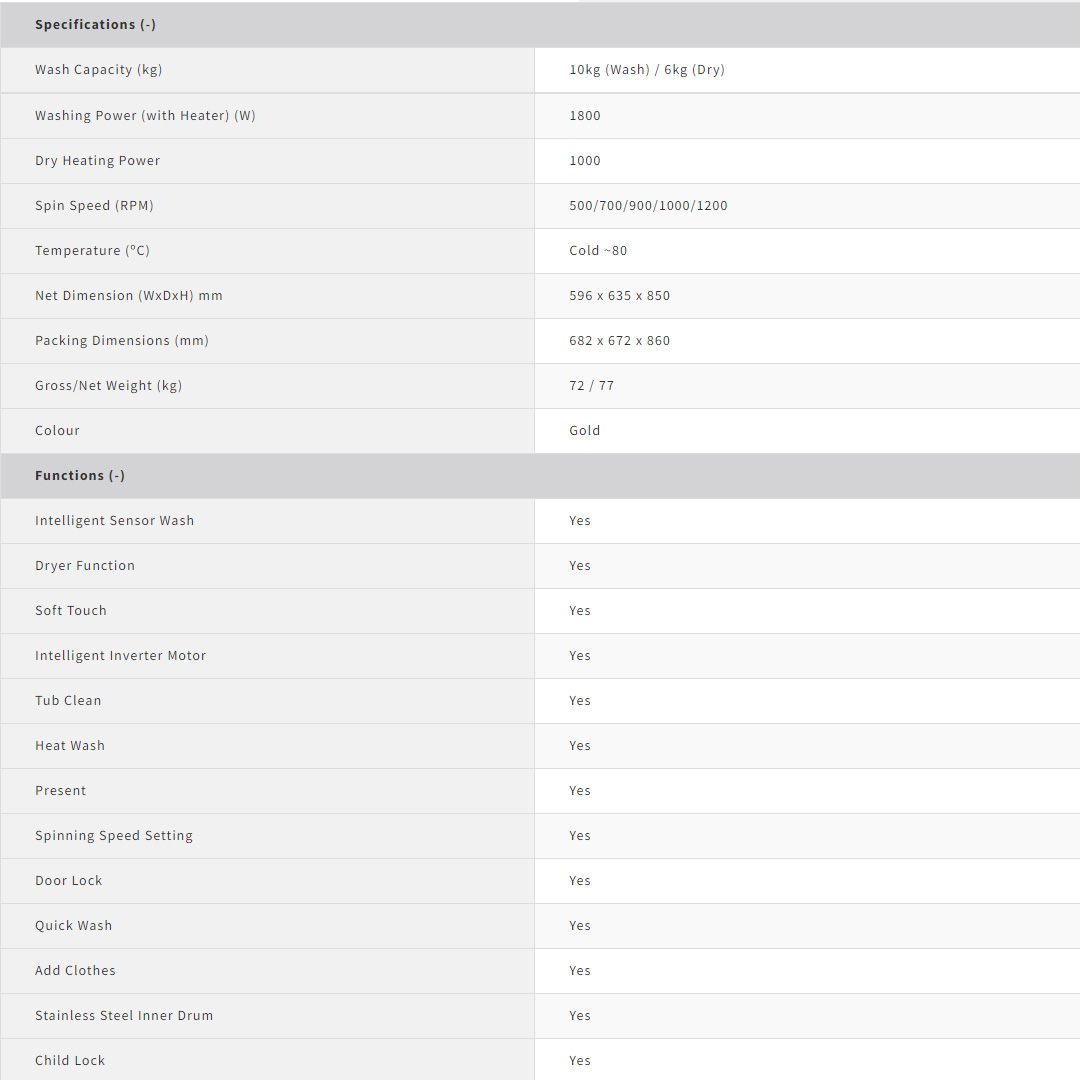
Task: Select the Dry Heating Power value 1000
Action: [x=585, y=160]
